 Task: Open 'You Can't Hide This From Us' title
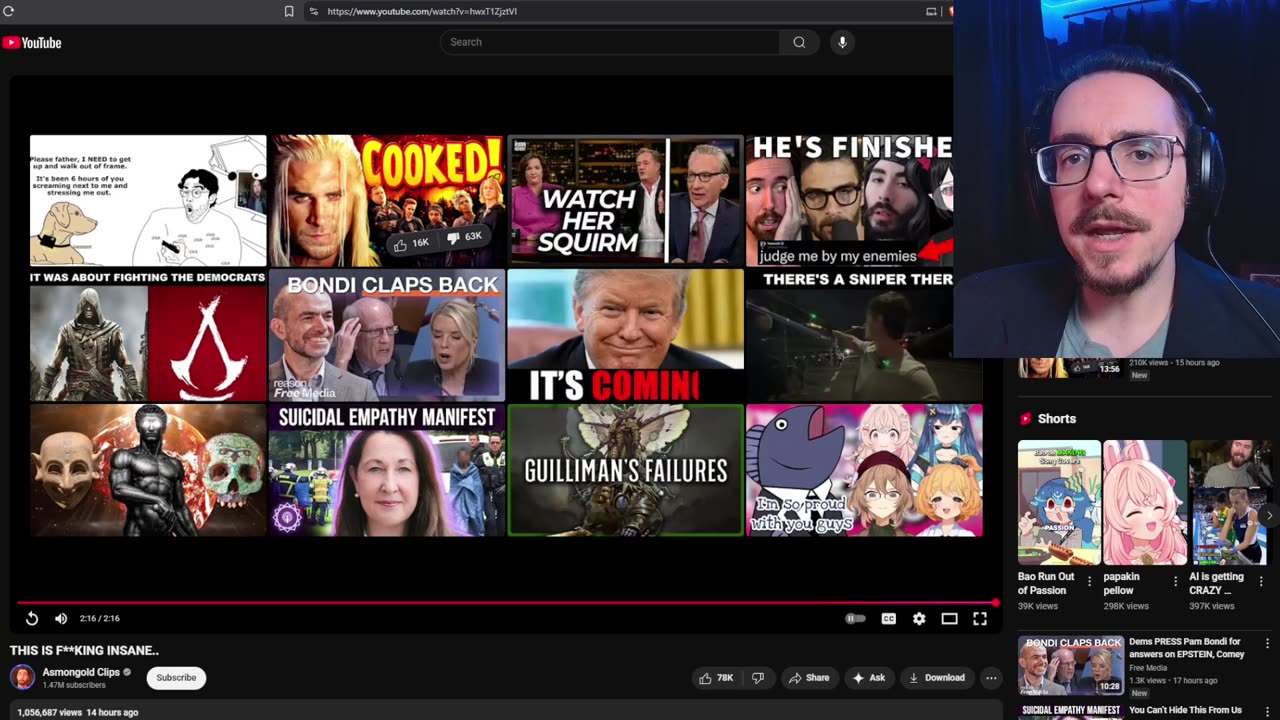point(1185,710)
